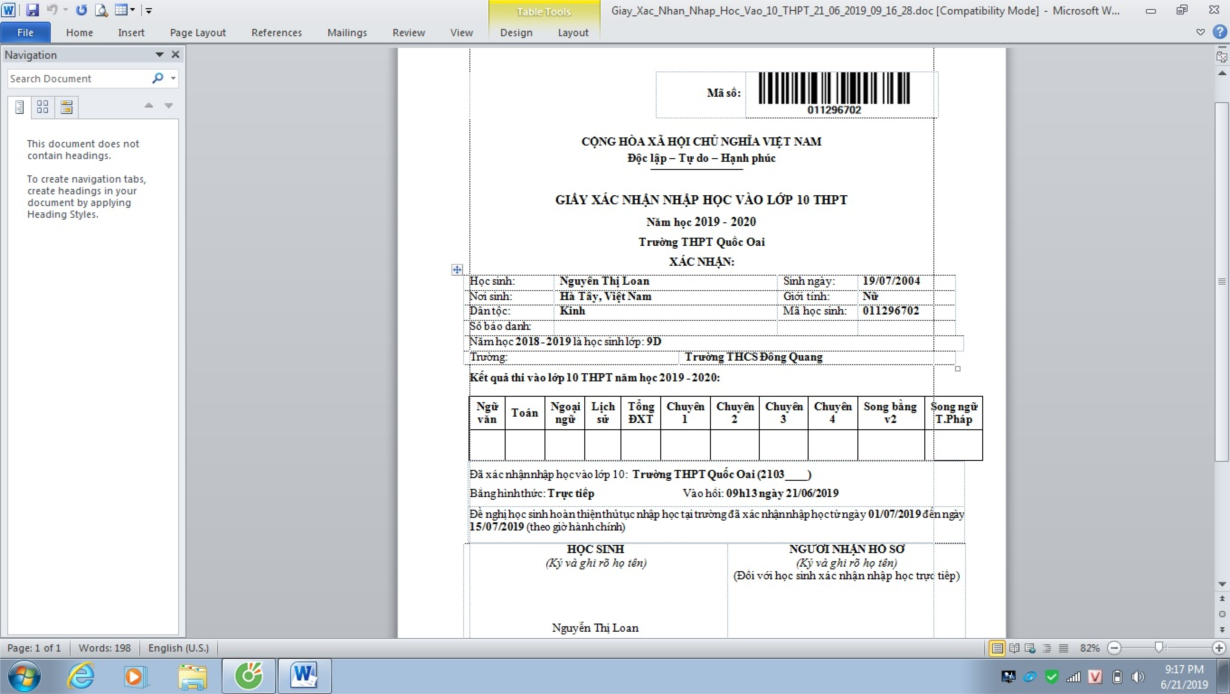
Task: Click the Search Document input field
Action: pyautogui.click(x=78, y=78)
